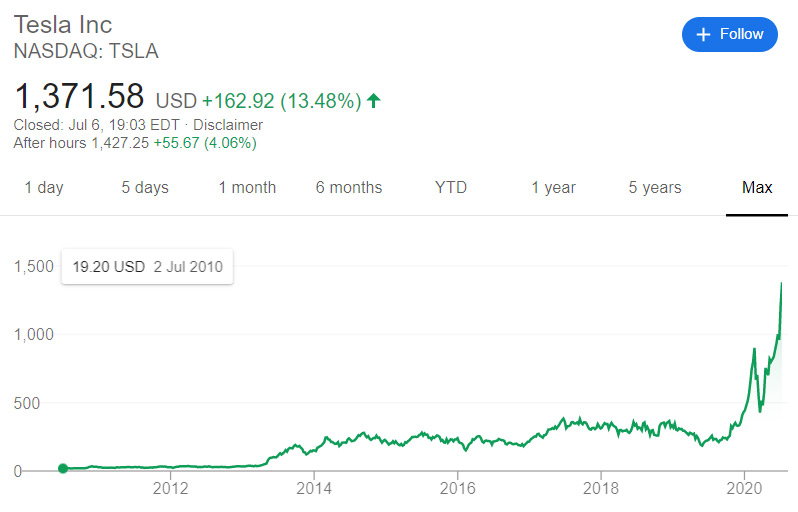The image size is (798, 512).
Task: Switch to the 1 year view
Action: point(554,187)
